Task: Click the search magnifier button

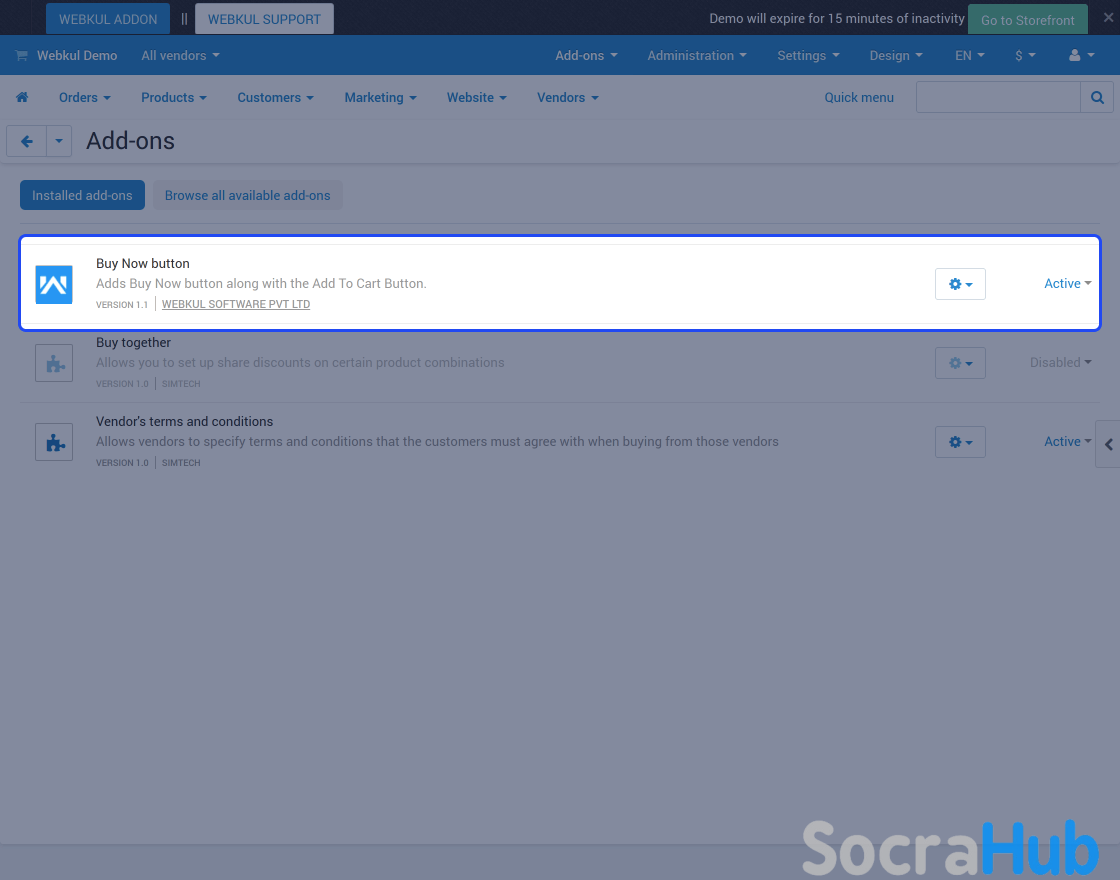Action: [x=1097, y=97]
